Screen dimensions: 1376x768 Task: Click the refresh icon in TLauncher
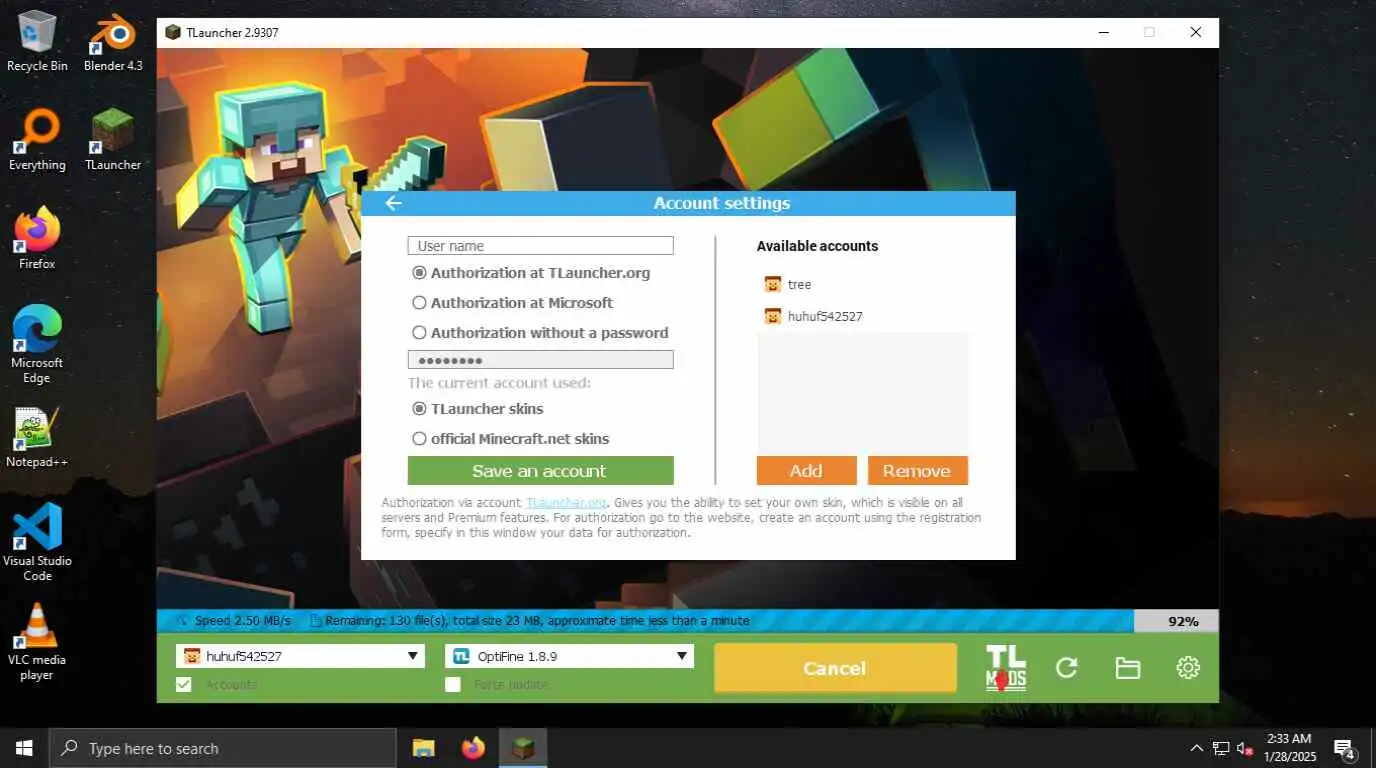point(1067,668)
